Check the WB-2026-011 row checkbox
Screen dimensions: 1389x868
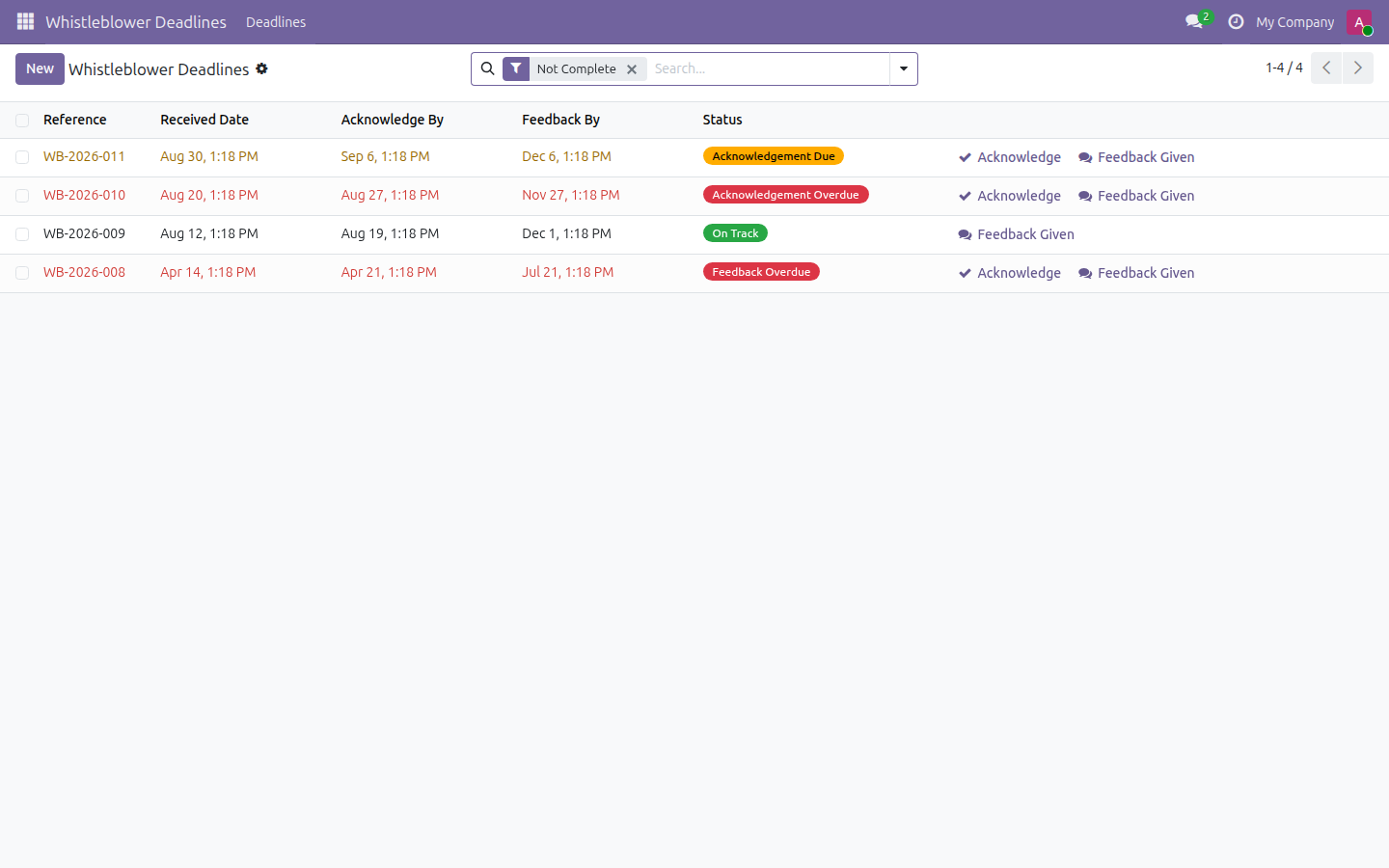[x=22, y=157]
